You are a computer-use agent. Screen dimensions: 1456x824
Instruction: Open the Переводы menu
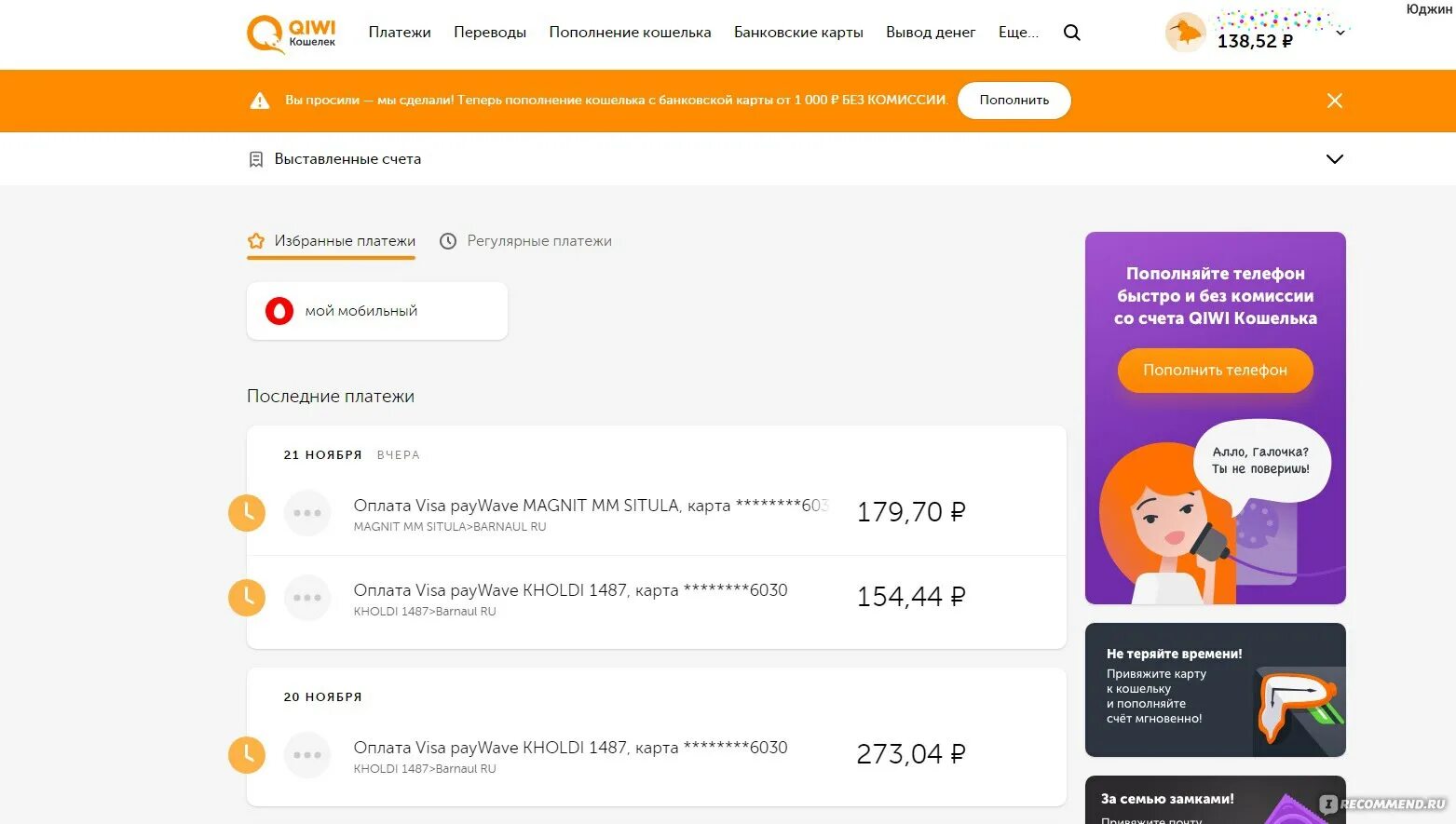click(x=490, y=33)
